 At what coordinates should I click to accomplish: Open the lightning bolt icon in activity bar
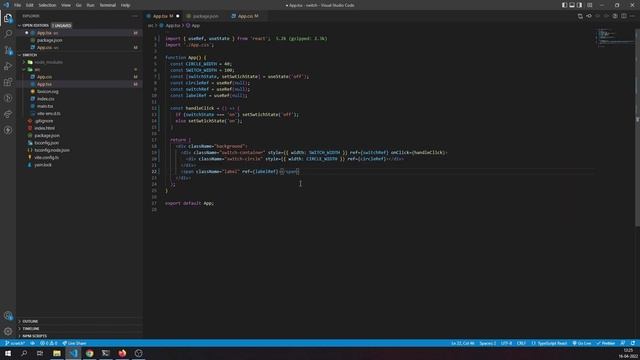[x=8, y=130]
